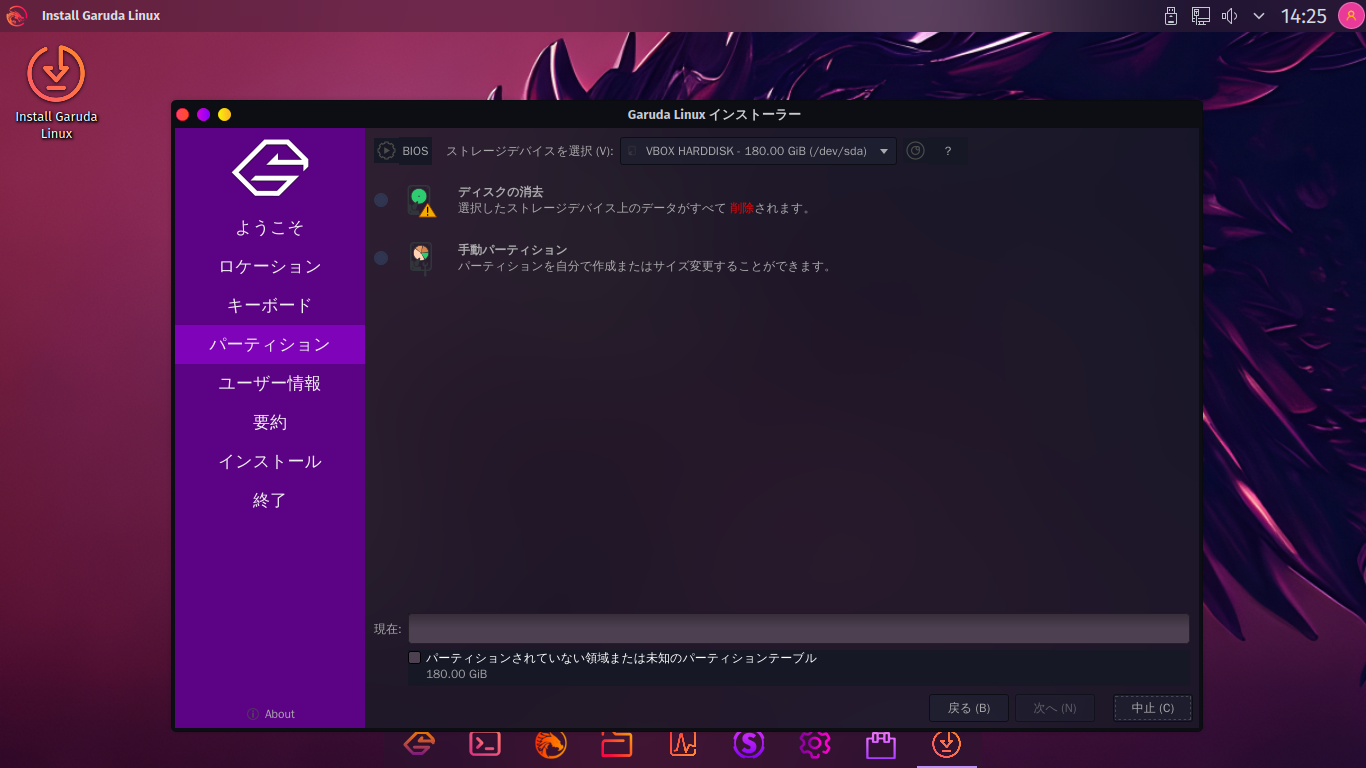
Task: Open the terminal icon in dock
Action: click(x=485, y=743)
